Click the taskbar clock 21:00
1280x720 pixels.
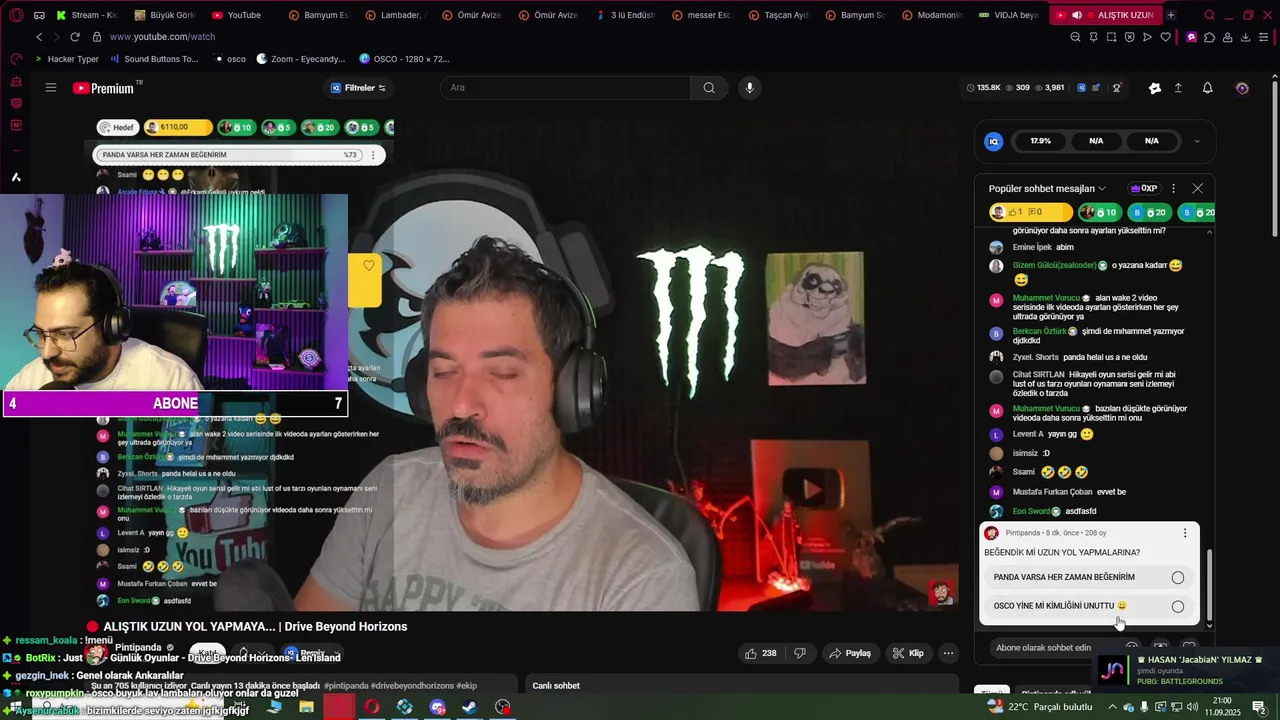pyautogui.click(x=1223, y=701)
